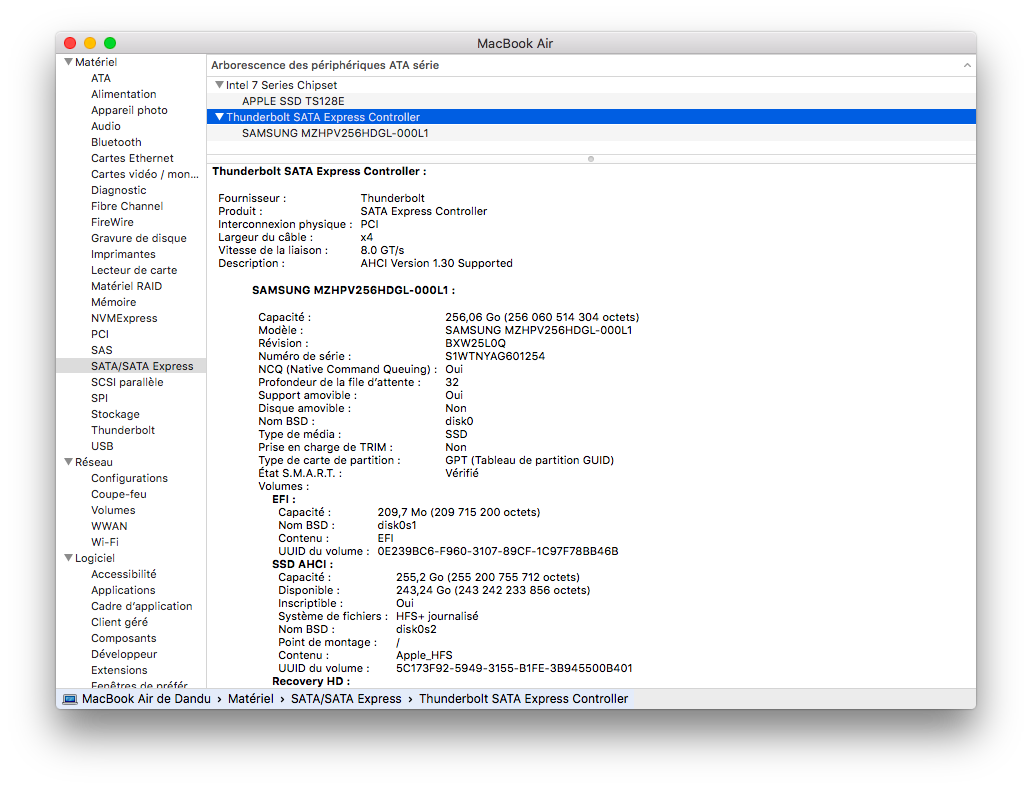Collapse the Logiciel sidebar section

pos(68,558)
